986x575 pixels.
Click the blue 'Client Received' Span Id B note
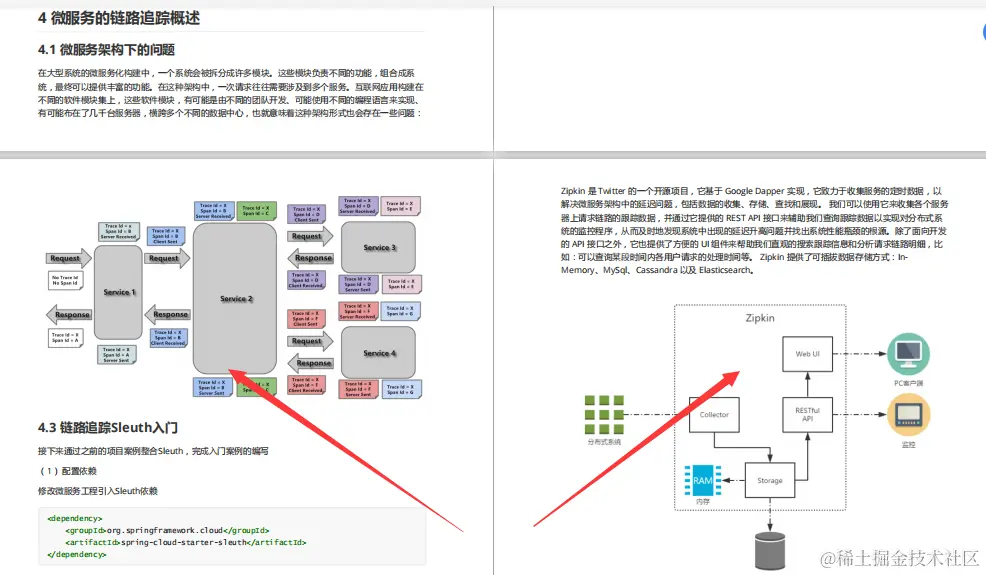coord(168,338)
